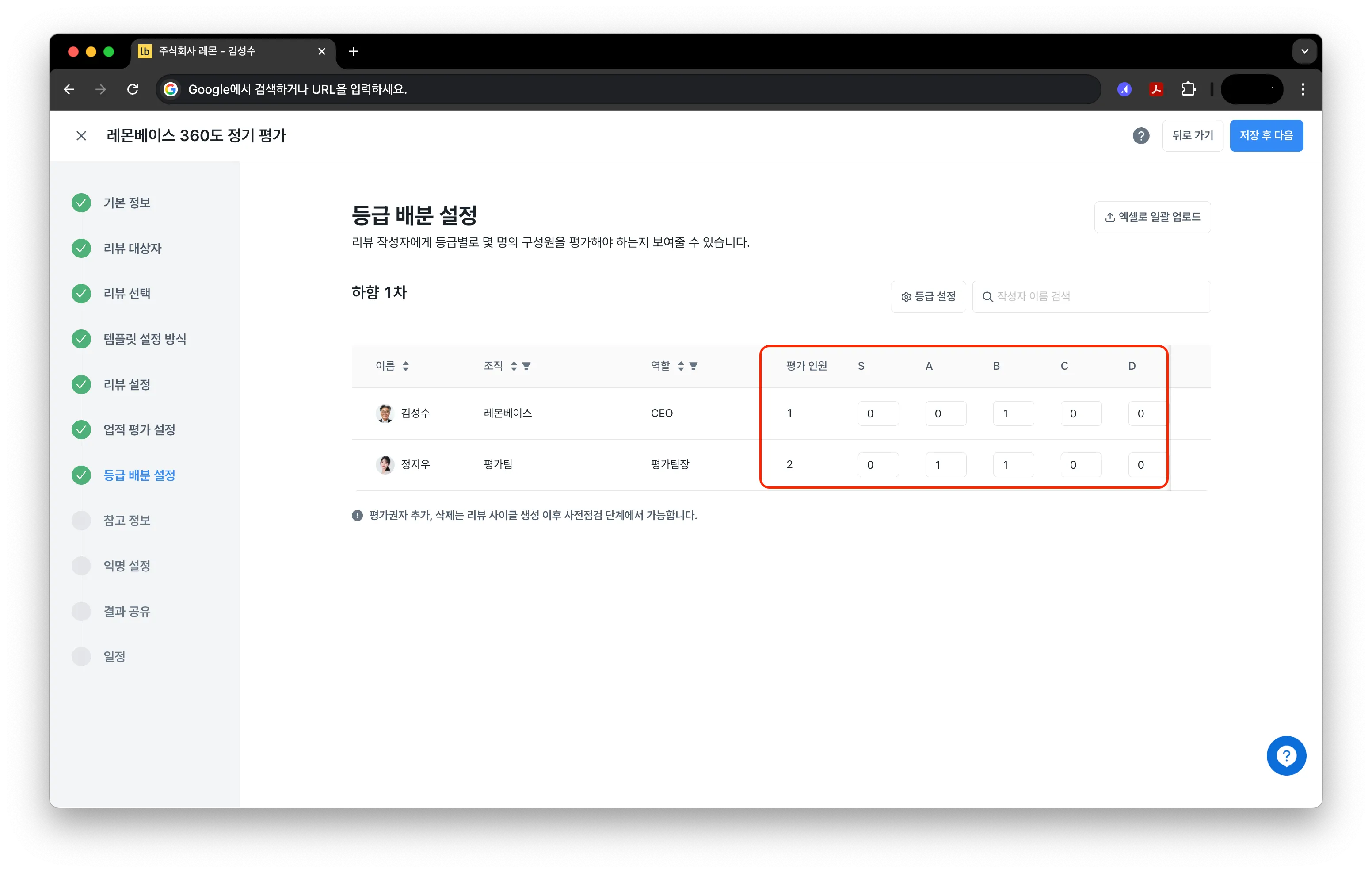Image resolution: width=1372 pixels, height=873 pixels.
Task: Select S grade field for 김성수
Action: [x=878, y=414]
